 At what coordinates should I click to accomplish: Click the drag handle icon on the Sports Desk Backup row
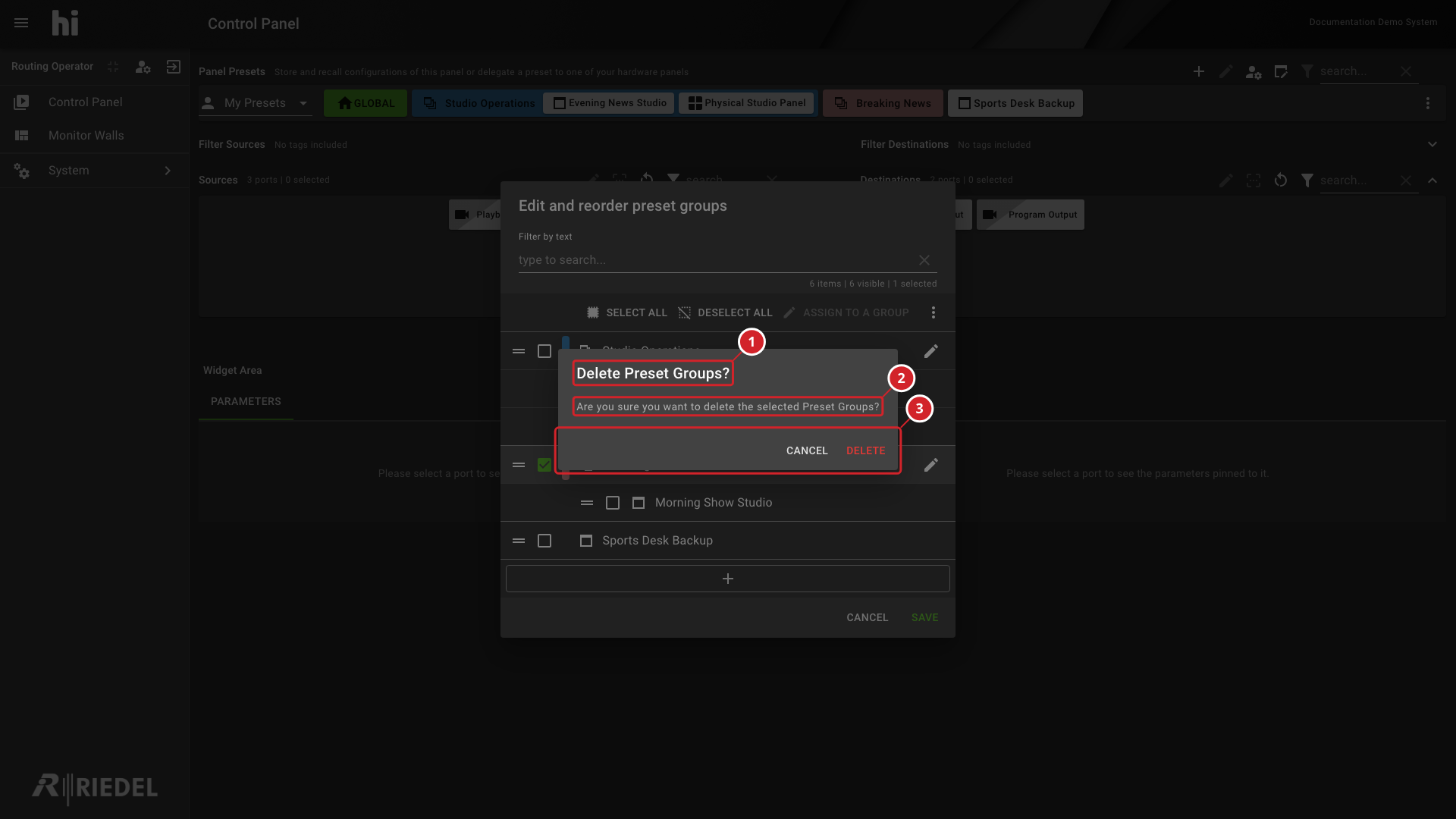click(x=519, y=541)
